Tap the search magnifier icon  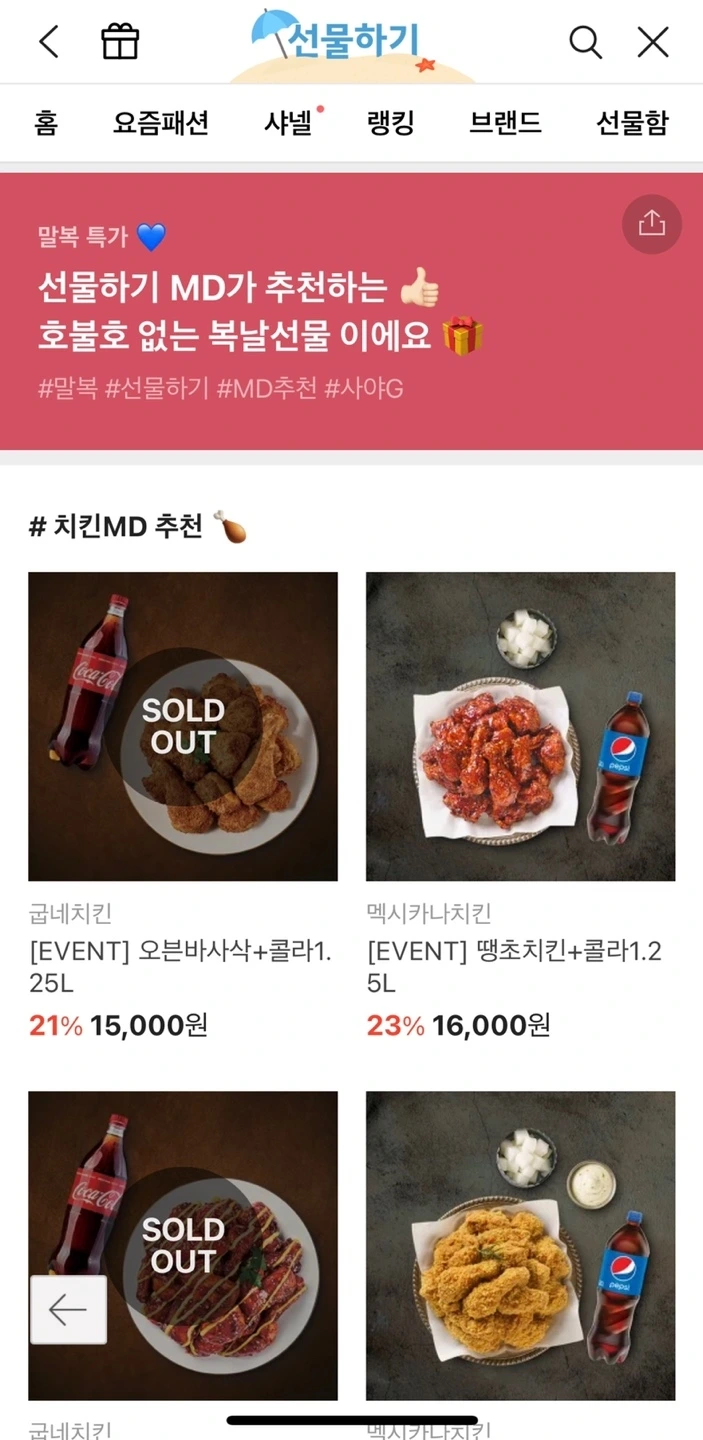point(585,41)
